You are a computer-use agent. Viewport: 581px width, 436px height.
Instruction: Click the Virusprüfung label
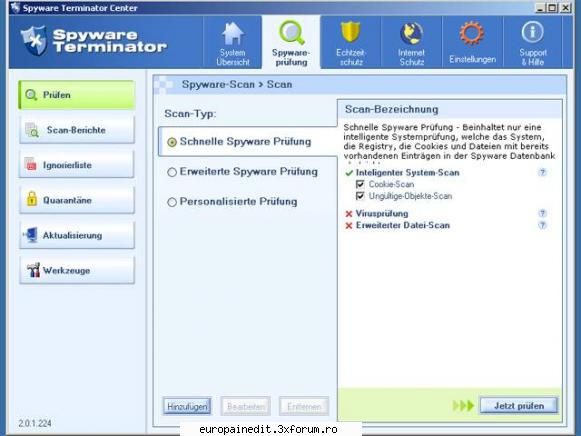[x=382, y=213]
